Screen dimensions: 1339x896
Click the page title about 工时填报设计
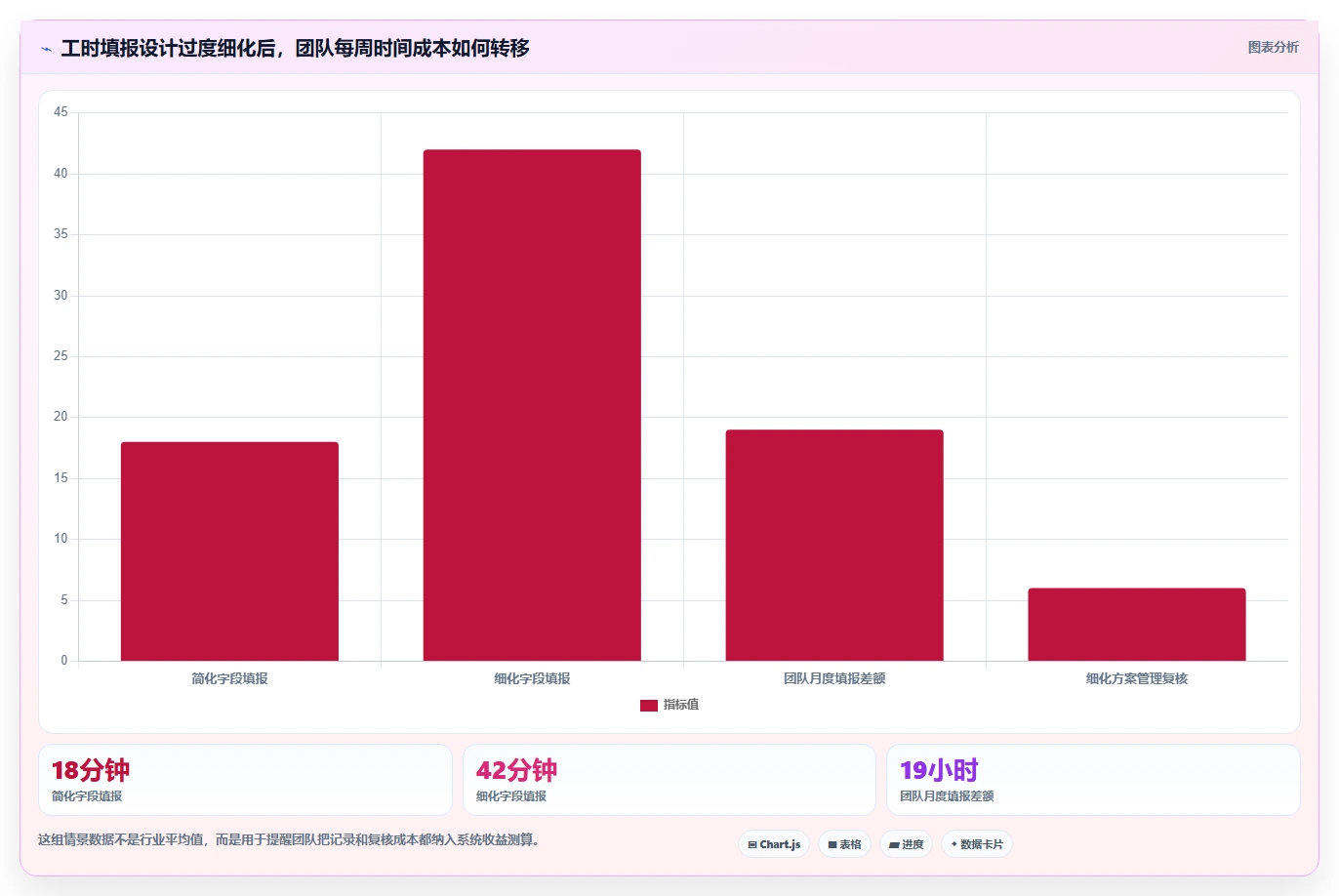[x=295, y=48]
